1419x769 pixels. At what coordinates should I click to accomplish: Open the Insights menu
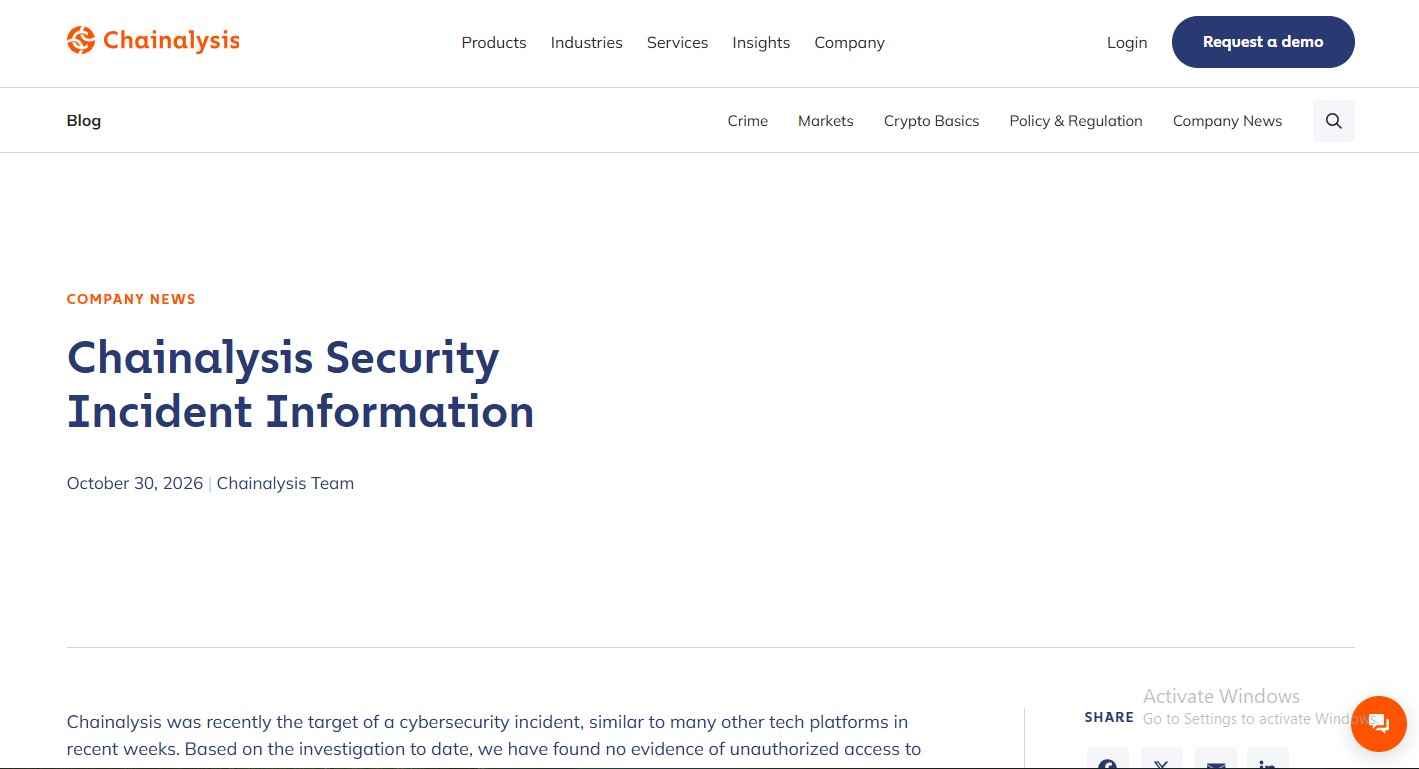click(761, 42)
